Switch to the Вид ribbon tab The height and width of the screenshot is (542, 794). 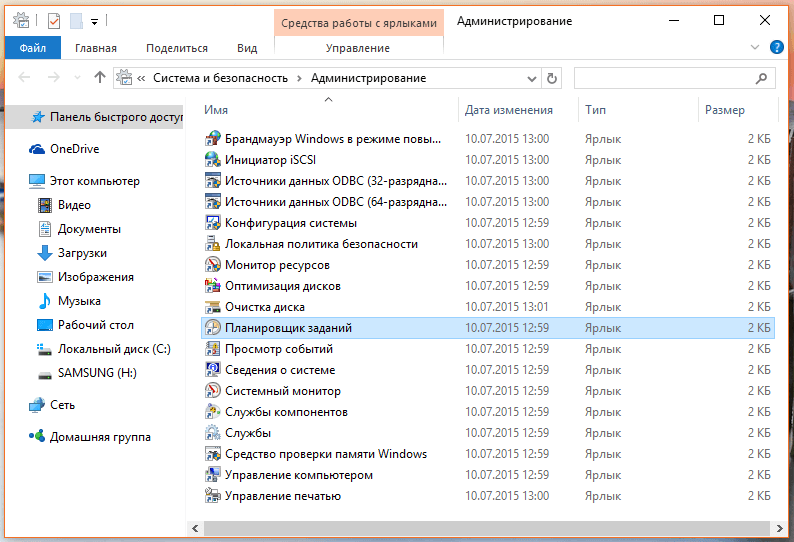coord(247,48)
